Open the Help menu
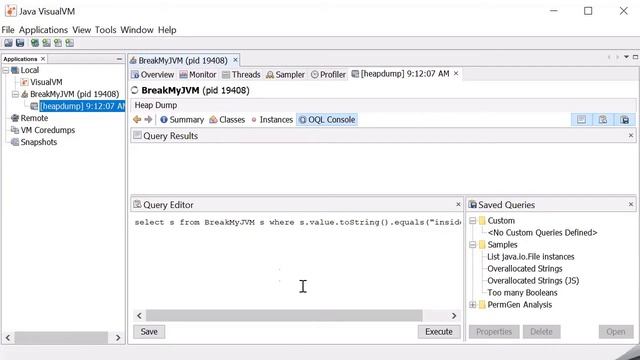640x360 pixels. (x=167, y=30)
